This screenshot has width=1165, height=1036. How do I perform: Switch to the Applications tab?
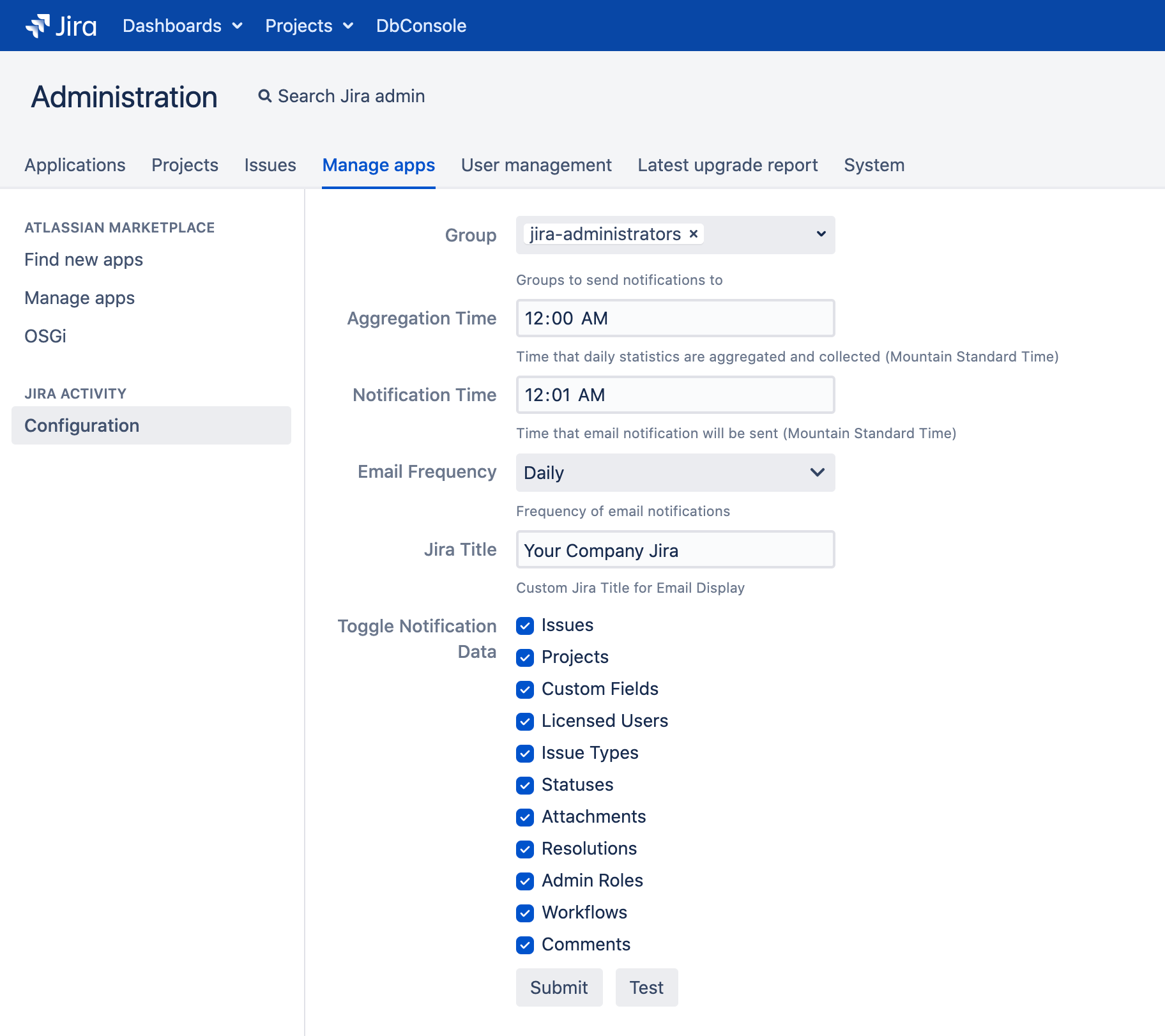[75, 165]
